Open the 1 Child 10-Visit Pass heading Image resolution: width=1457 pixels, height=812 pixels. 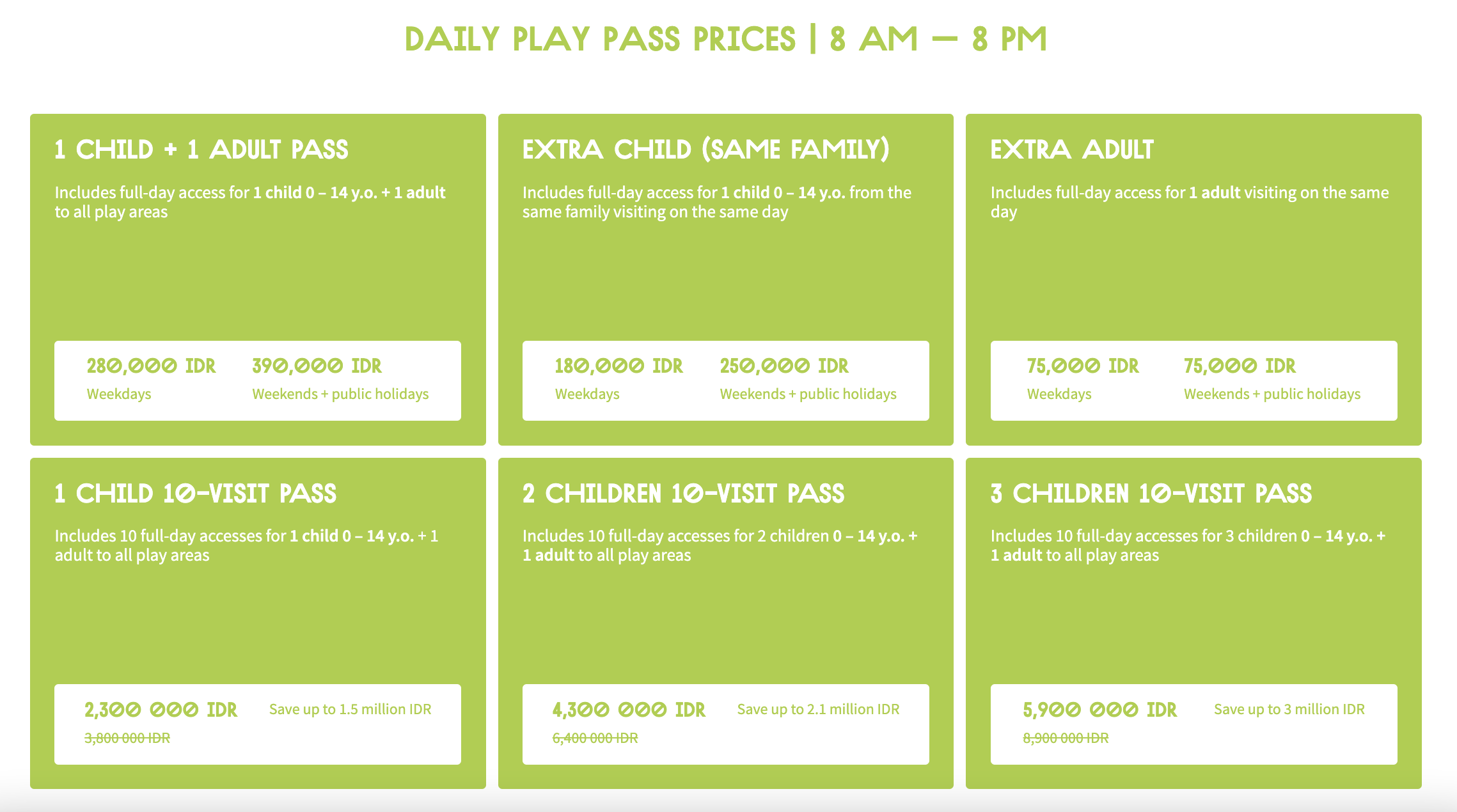(196, 494)
